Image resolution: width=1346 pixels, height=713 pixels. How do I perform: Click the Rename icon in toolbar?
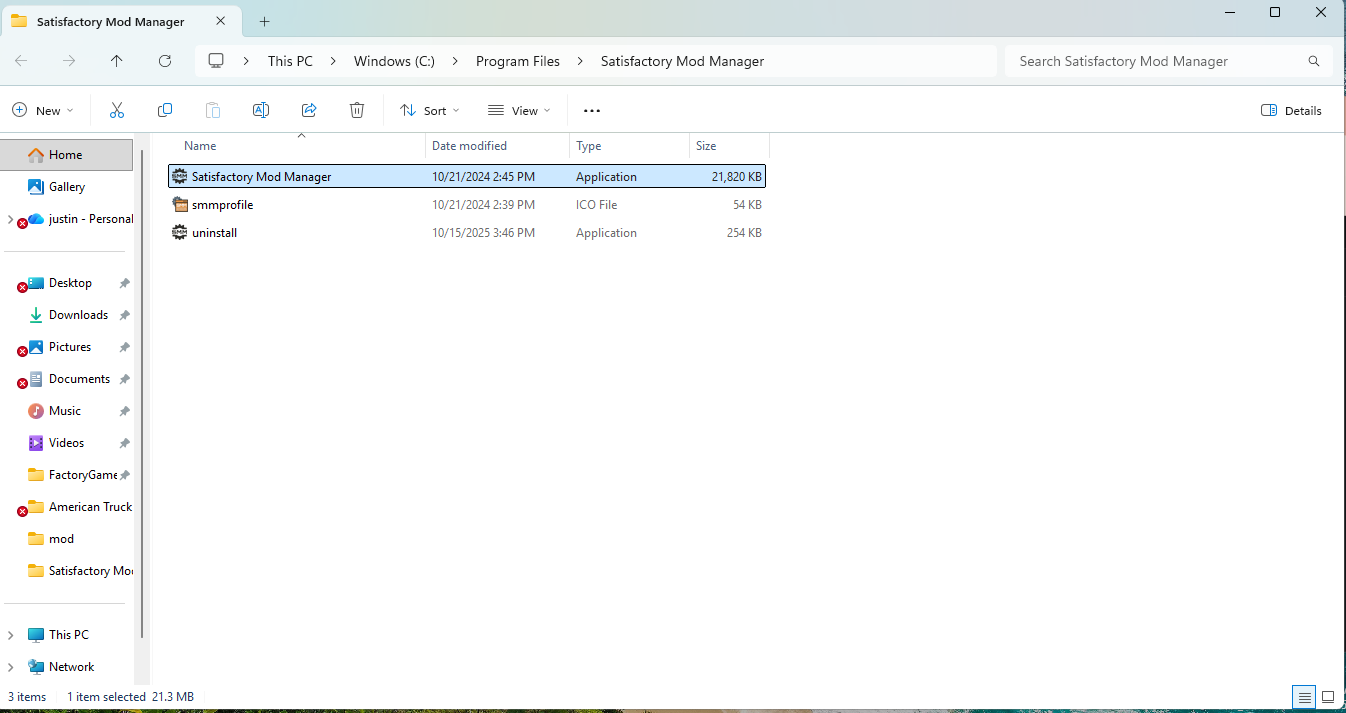[x=261, y=111]
